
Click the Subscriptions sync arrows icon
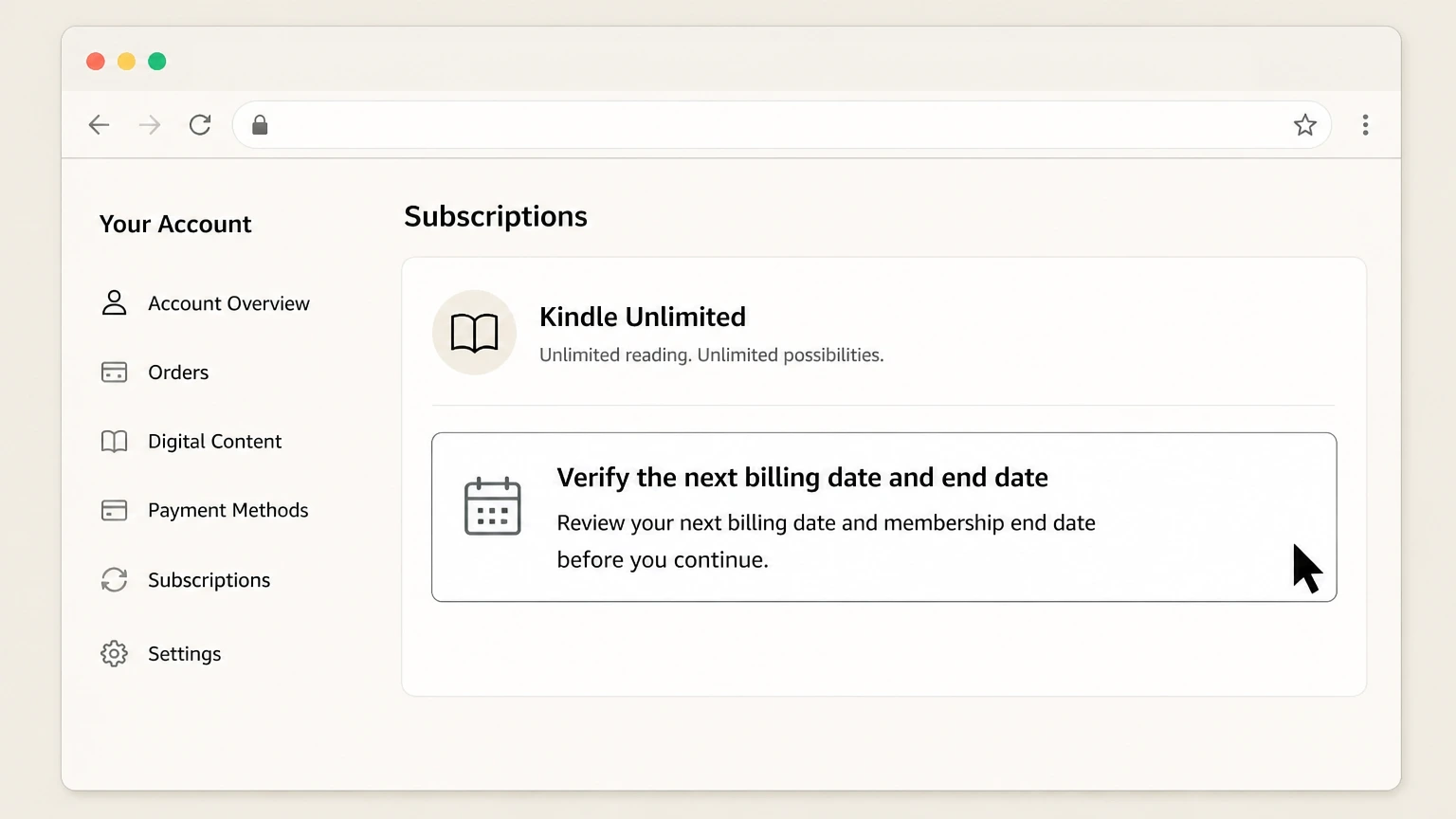coord(114,580)
